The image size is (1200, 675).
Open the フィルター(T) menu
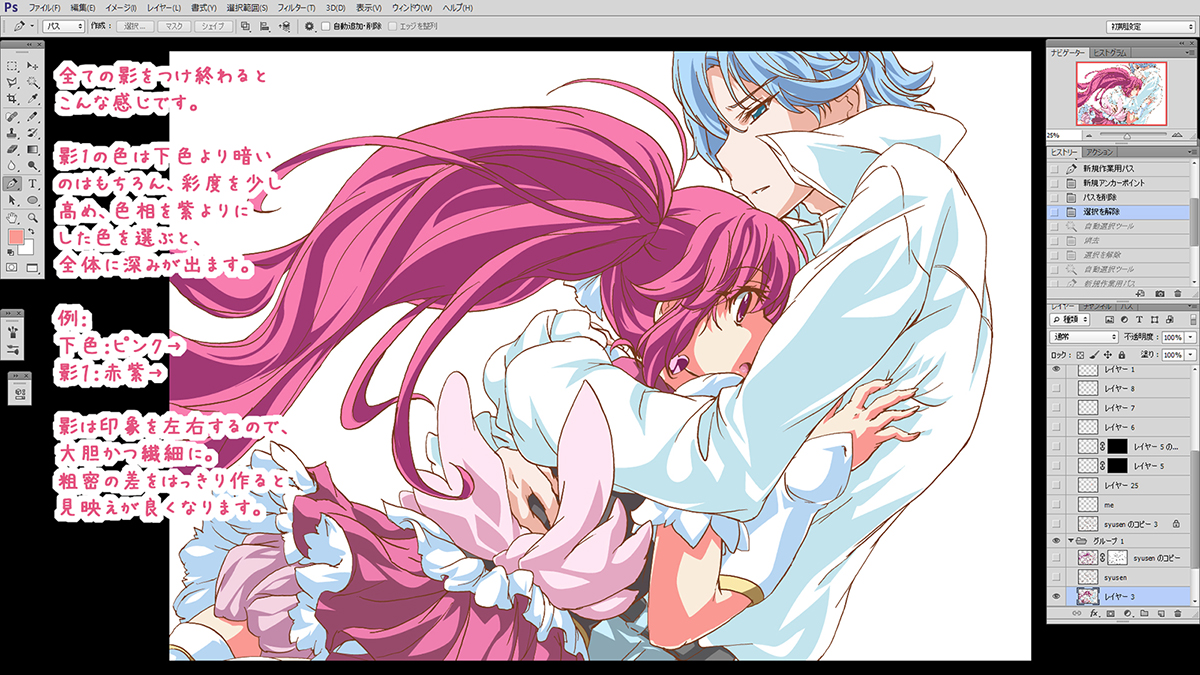[294, 7]
